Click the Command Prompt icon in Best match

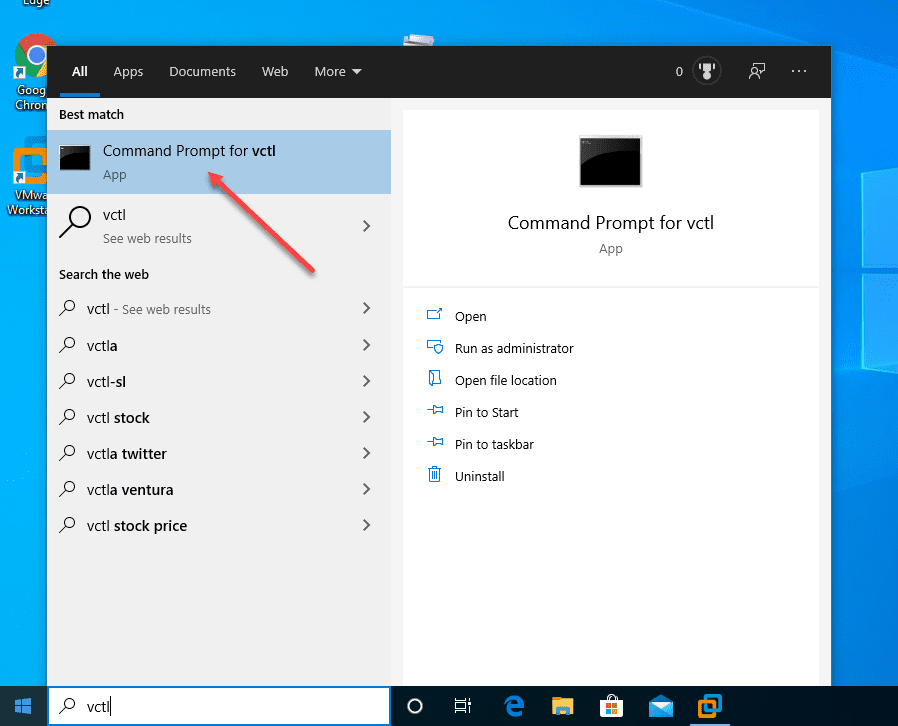tap(75, 159)
